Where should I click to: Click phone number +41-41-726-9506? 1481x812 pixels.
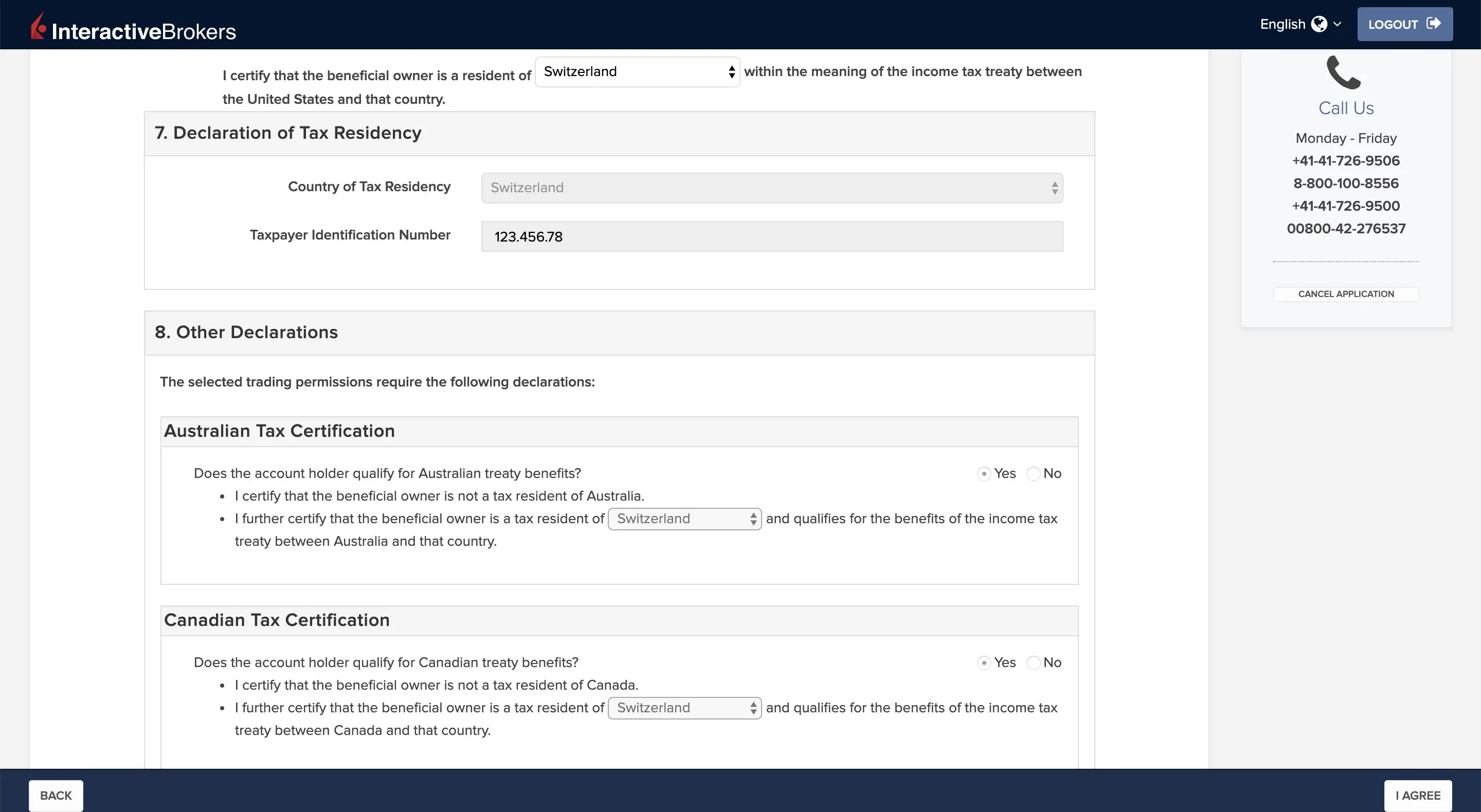1346,161
